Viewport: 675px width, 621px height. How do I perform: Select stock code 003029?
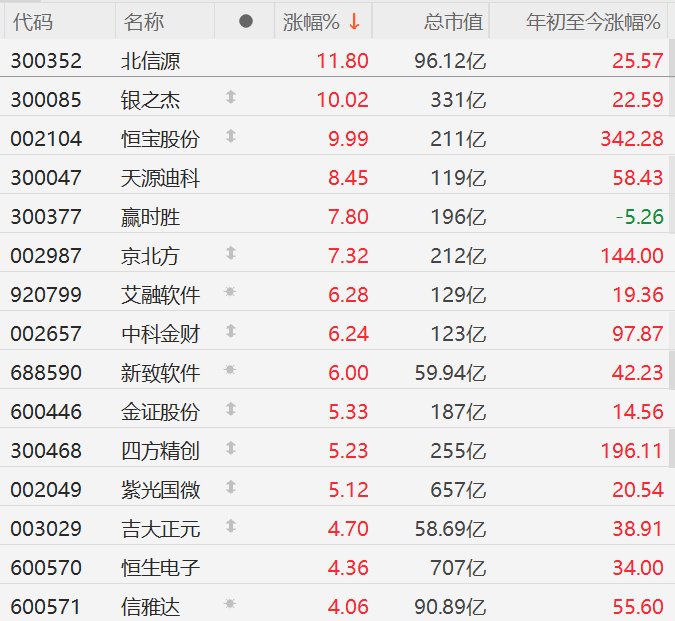46,529
